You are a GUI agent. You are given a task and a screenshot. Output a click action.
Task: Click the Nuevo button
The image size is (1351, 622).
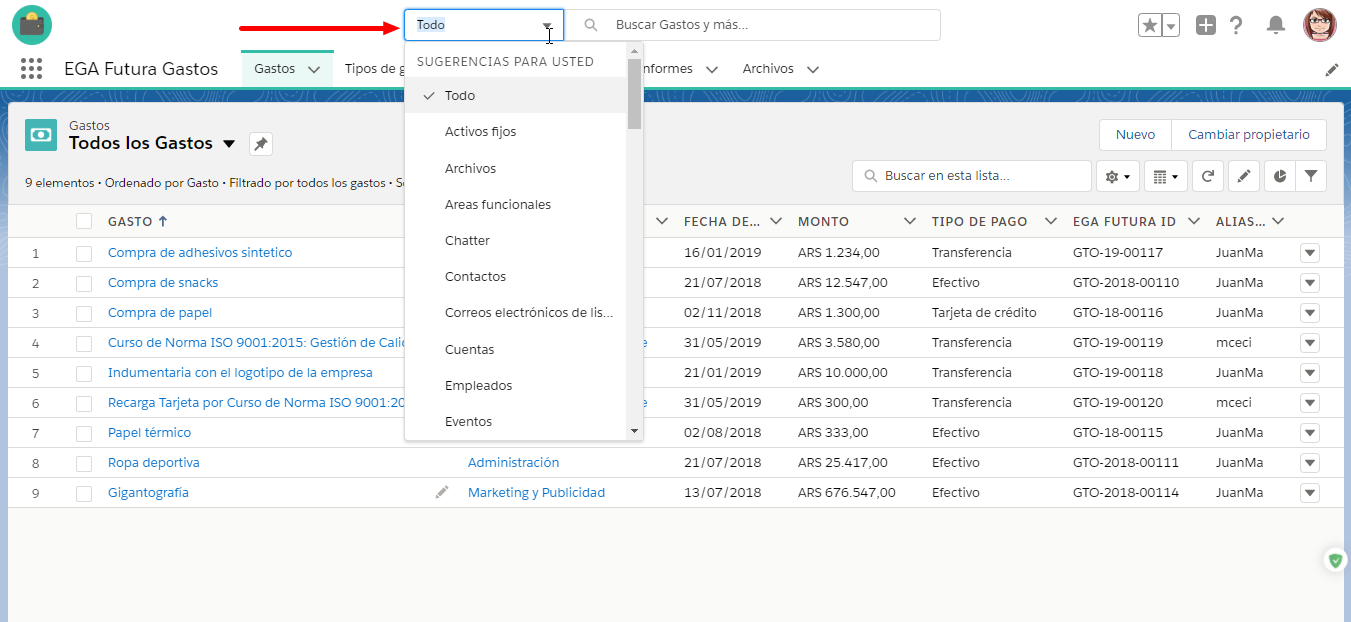1135,135
